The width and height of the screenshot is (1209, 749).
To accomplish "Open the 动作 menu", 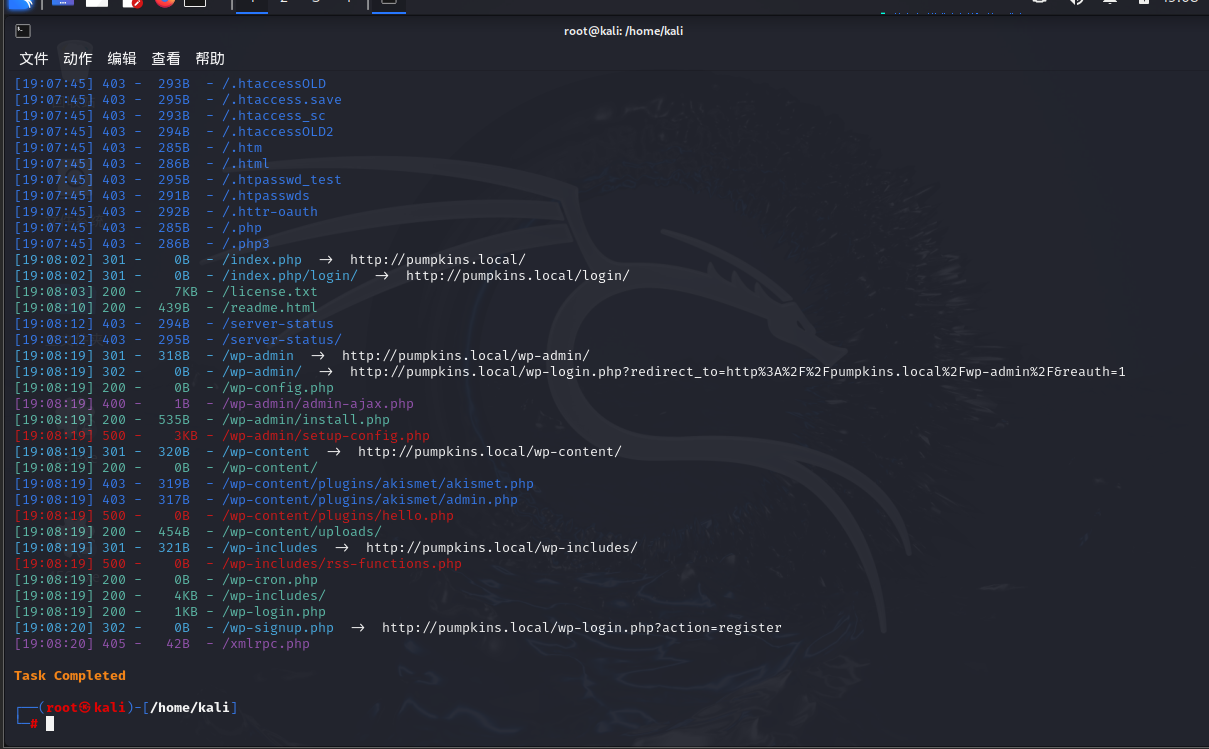I will (77, 59).
